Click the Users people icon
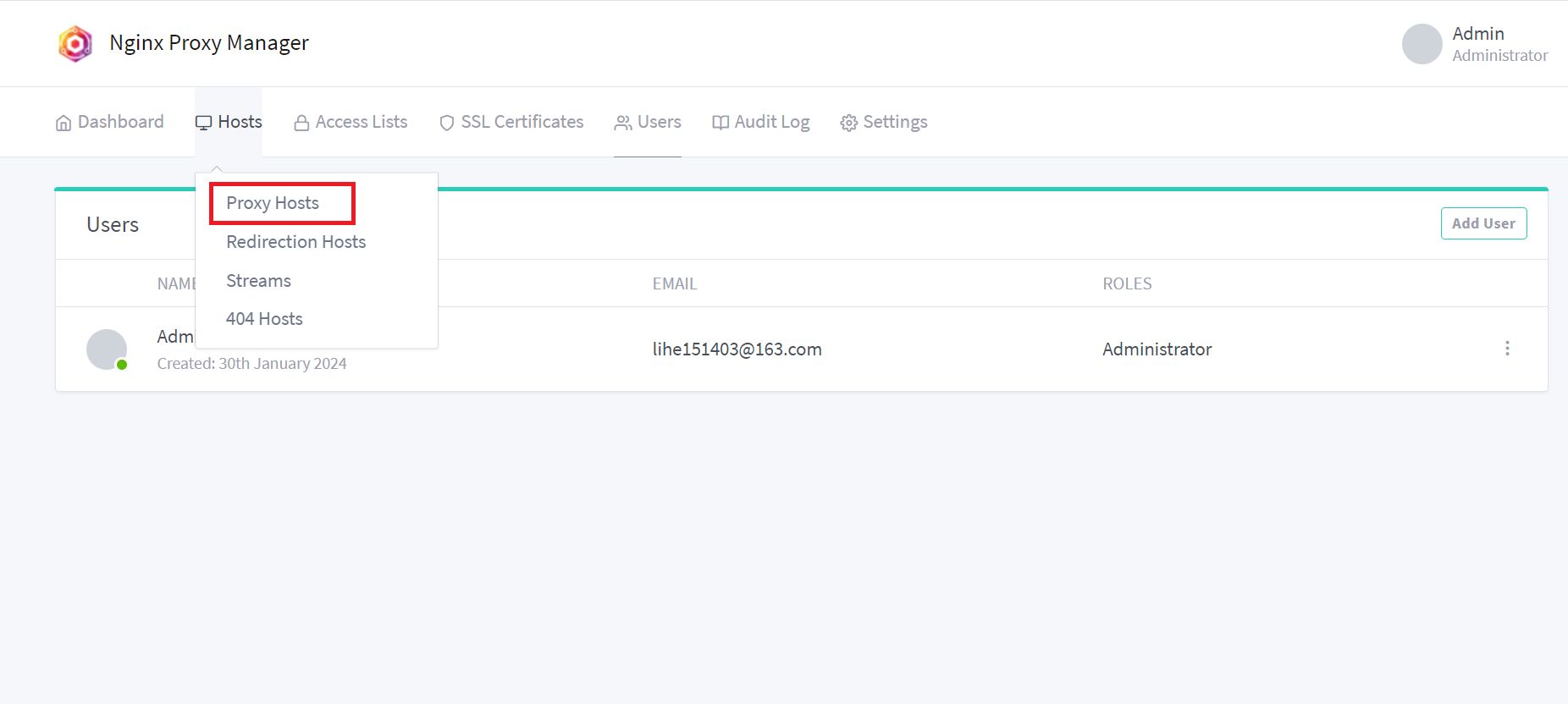The height and width of the screenshot is (704, 1568). [623, 123]
